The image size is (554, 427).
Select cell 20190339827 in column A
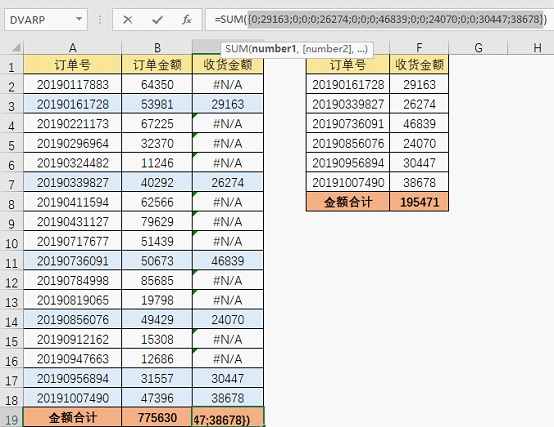(x=72, y=182)
